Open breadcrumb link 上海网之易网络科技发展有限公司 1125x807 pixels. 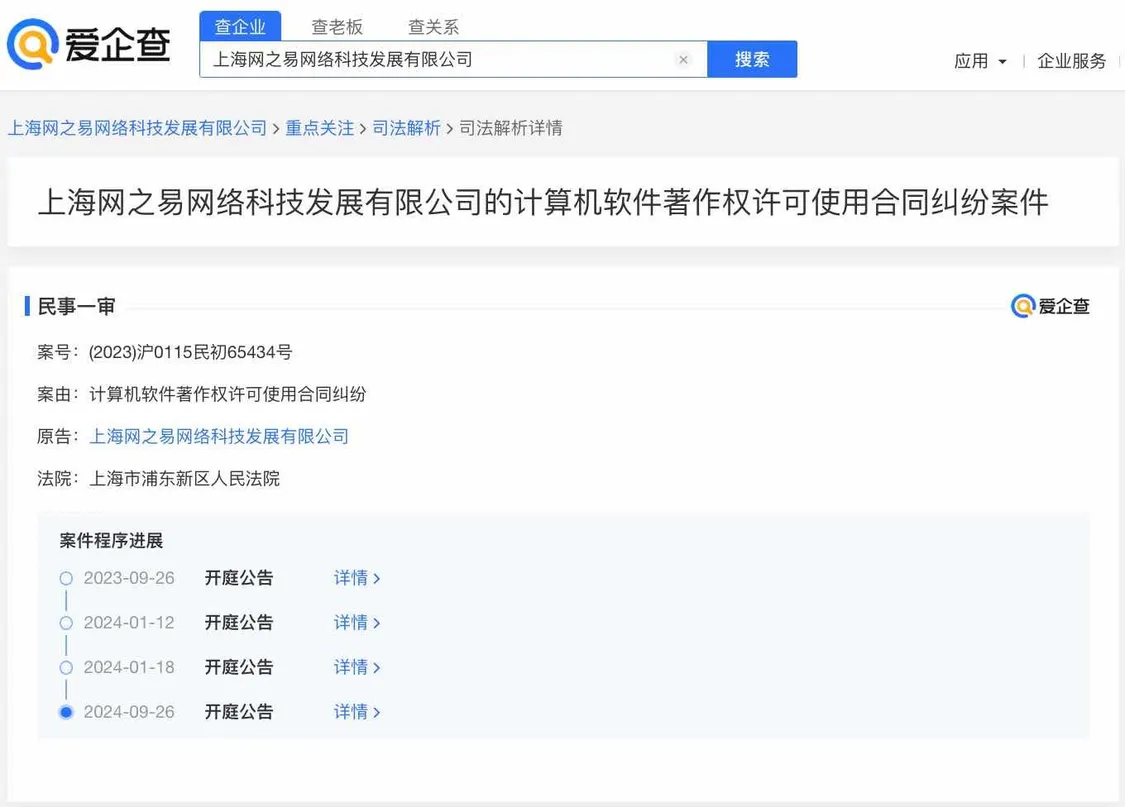[137, 128]
